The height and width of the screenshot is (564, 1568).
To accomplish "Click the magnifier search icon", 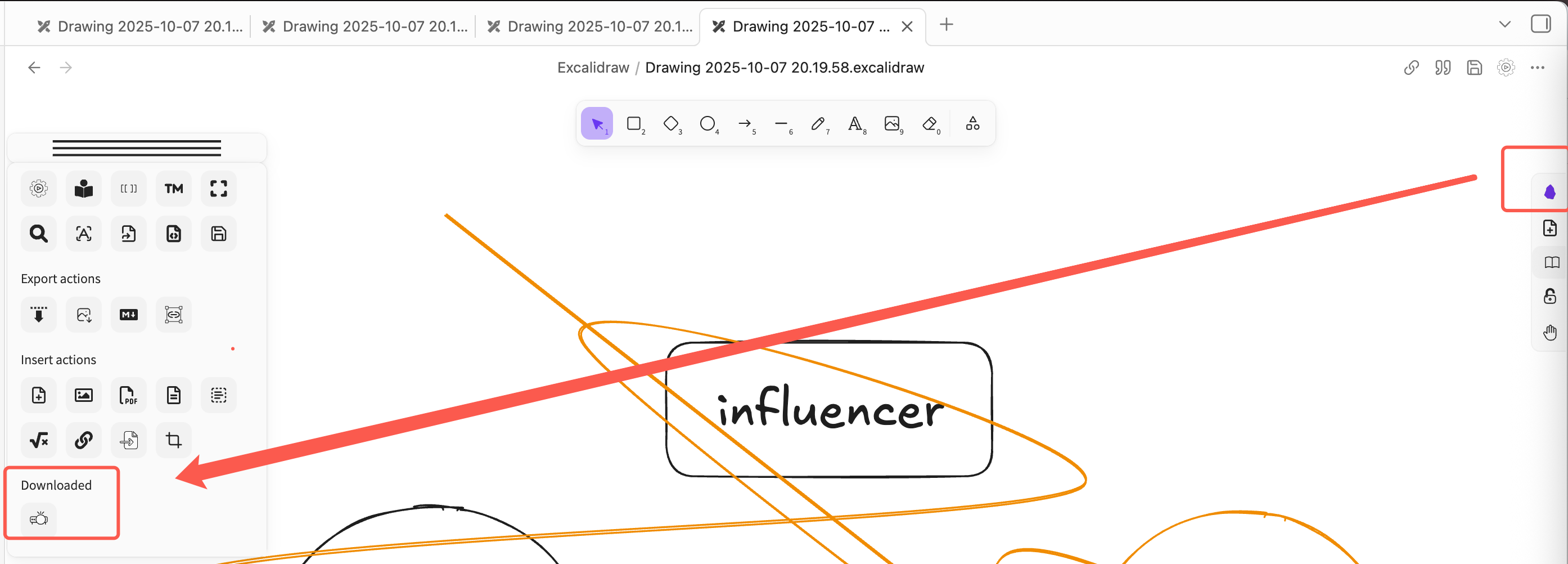I will pyautogui.click(x=38, y=234).
